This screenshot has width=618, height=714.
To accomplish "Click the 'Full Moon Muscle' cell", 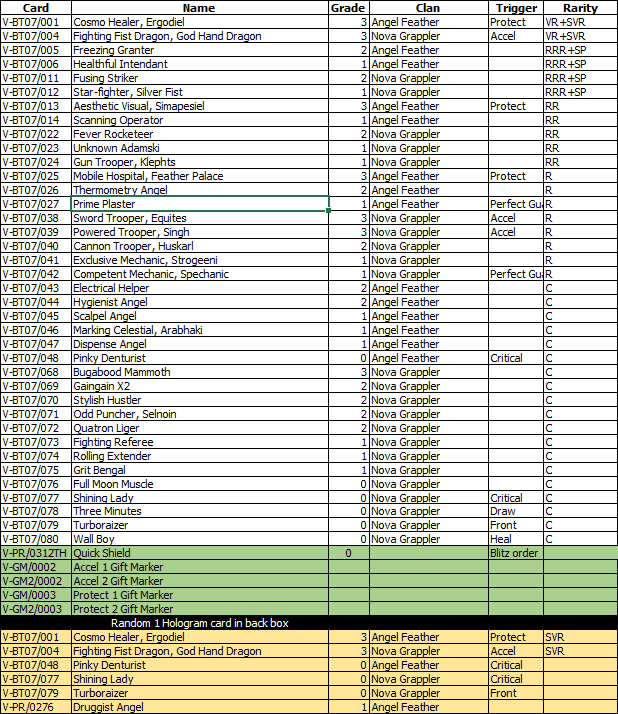I will click(x=200, y=484).
